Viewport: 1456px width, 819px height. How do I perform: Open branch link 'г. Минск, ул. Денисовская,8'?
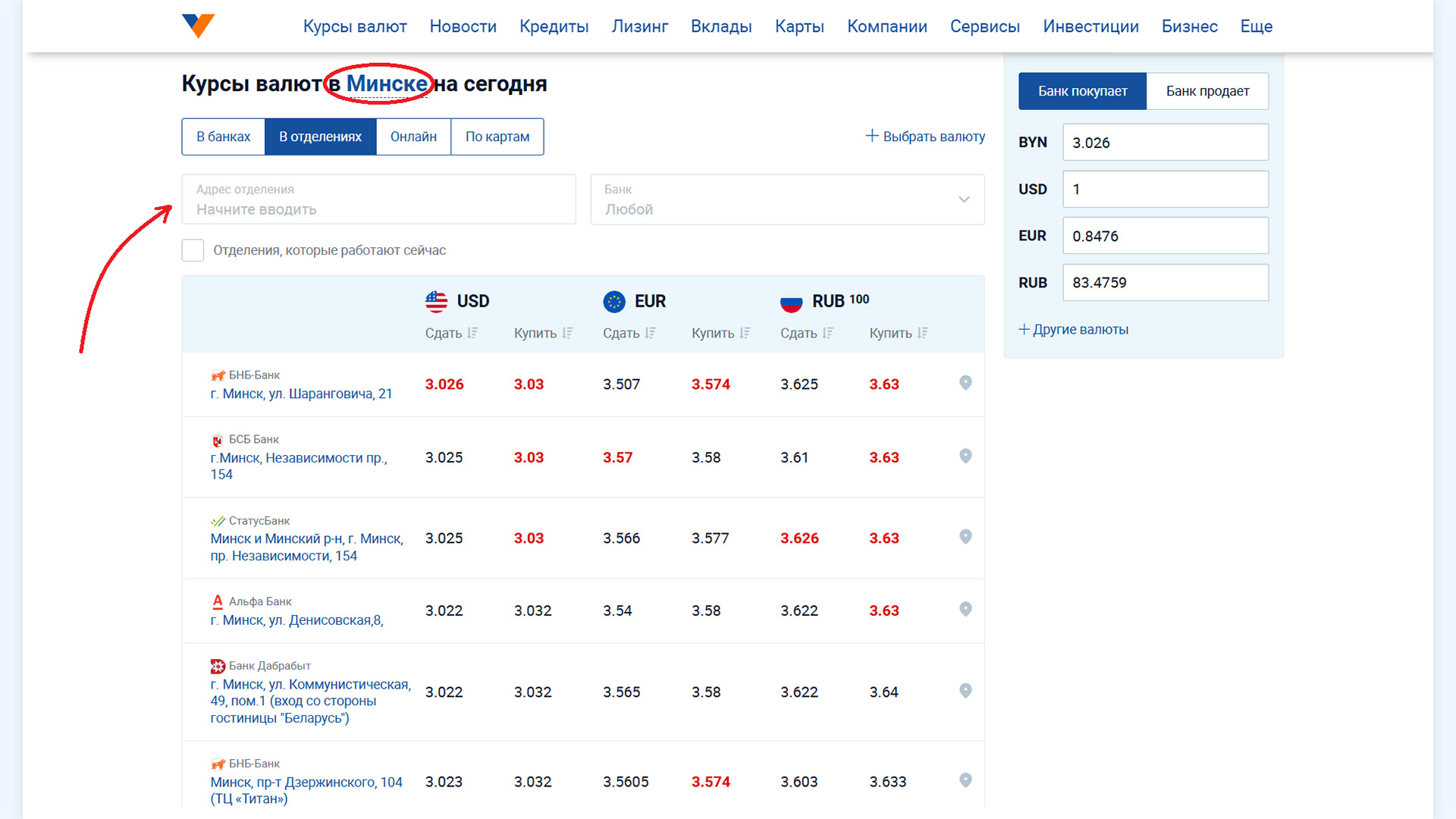[297, 620]
